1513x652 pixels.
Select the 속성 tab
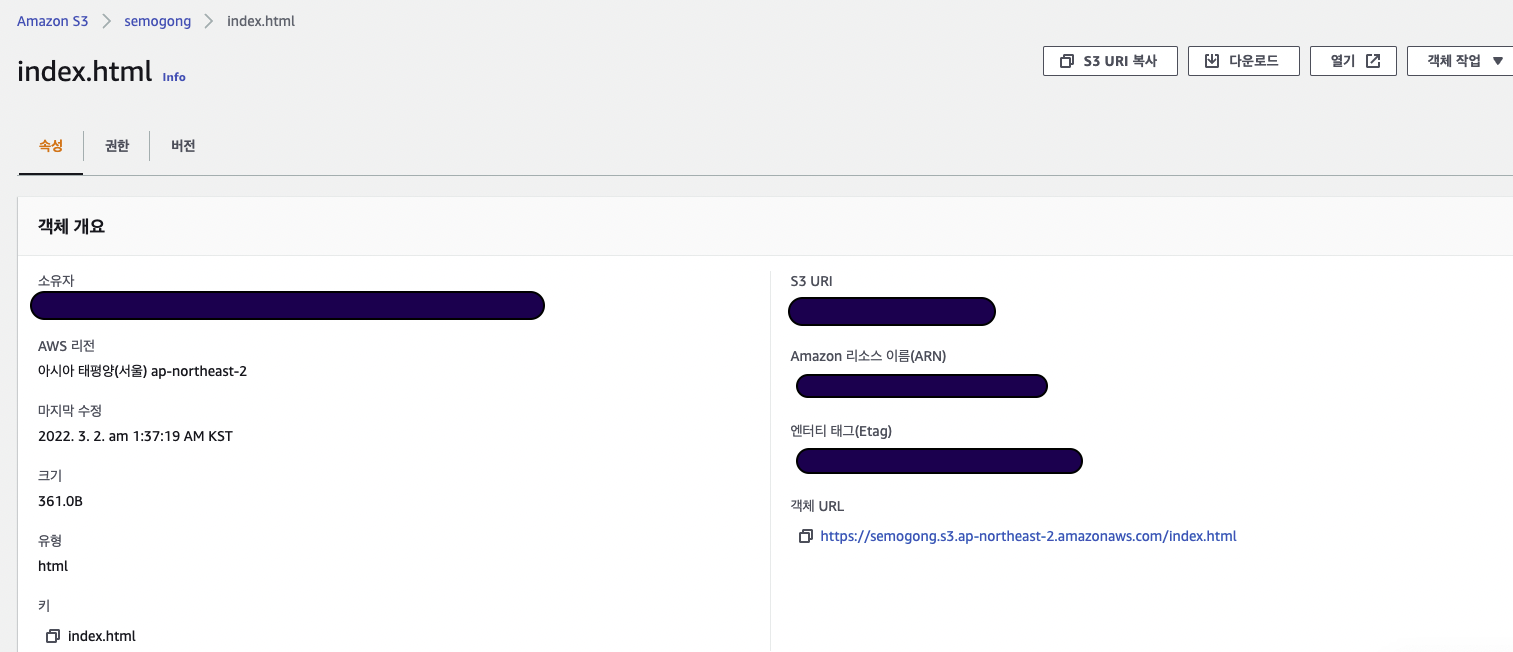coord(50,146)
